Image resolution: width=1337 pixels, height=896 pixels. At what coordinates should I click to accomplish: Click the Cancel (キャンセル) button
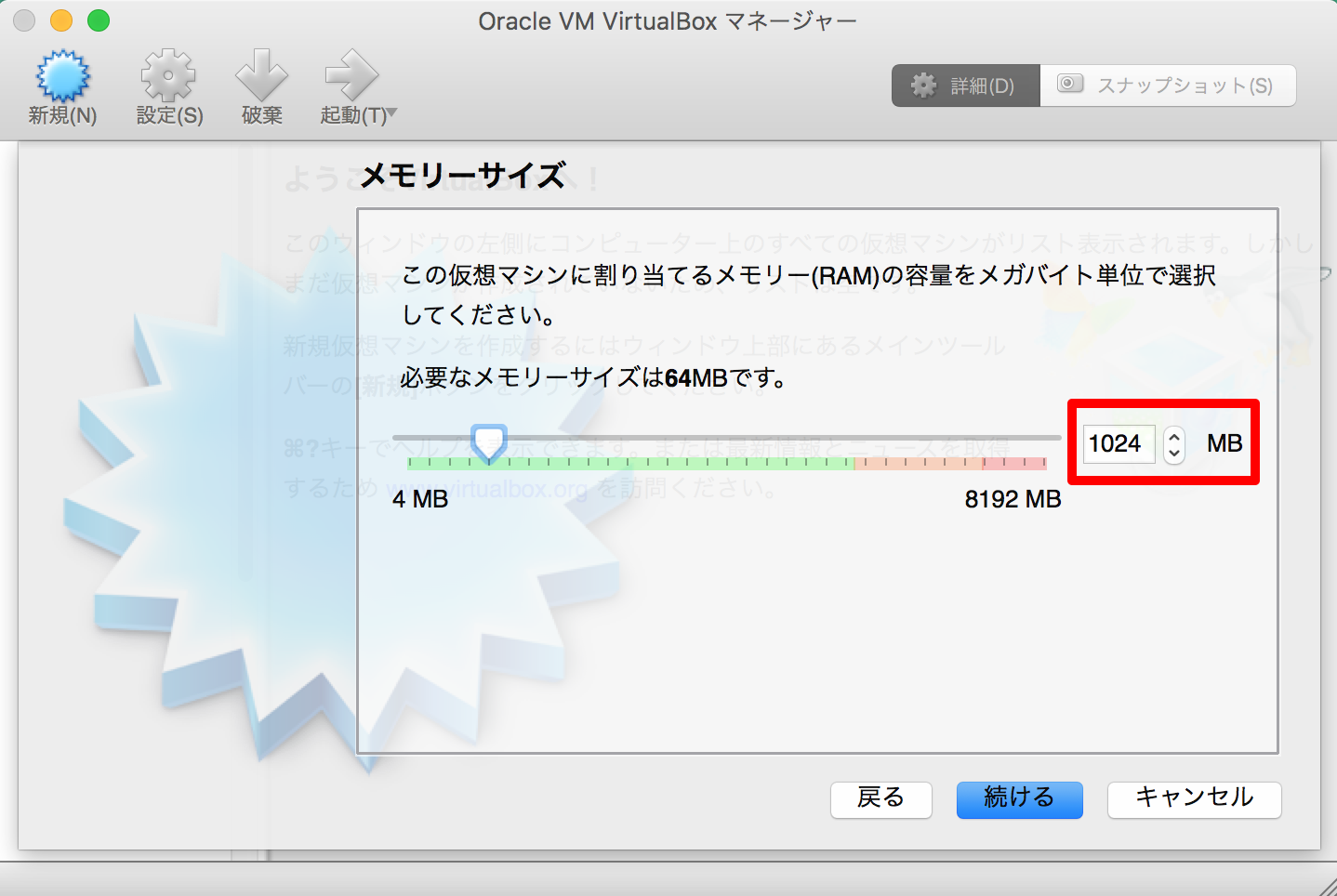click(x=1194, y=798)
